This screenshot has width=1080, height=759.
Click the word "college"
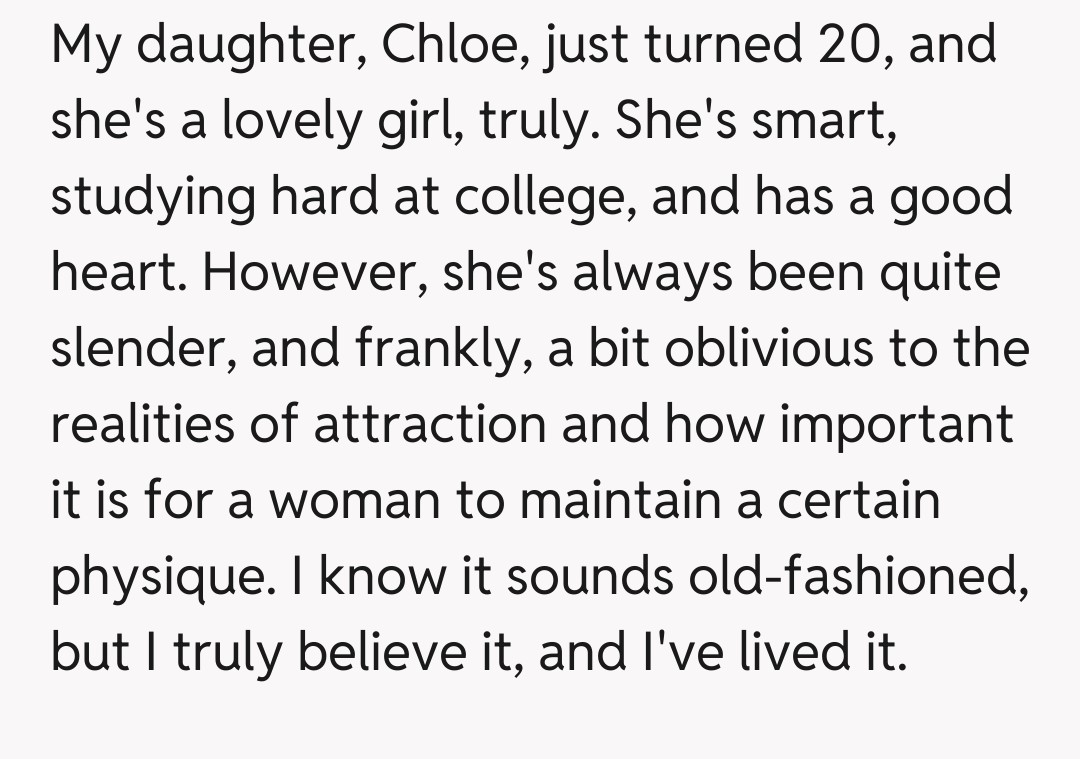pos(547,198)
